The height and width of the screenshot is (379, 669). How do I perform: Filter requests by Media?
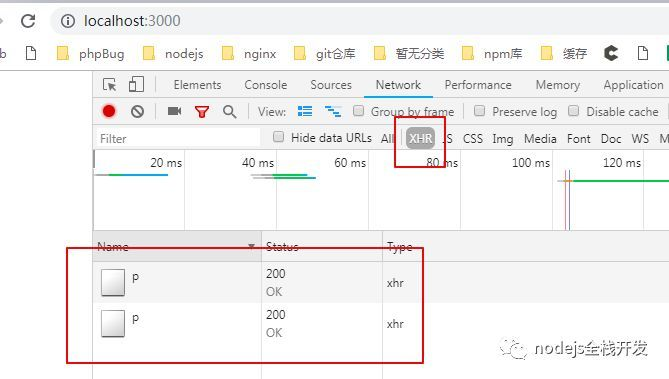(x=540, y=138)
